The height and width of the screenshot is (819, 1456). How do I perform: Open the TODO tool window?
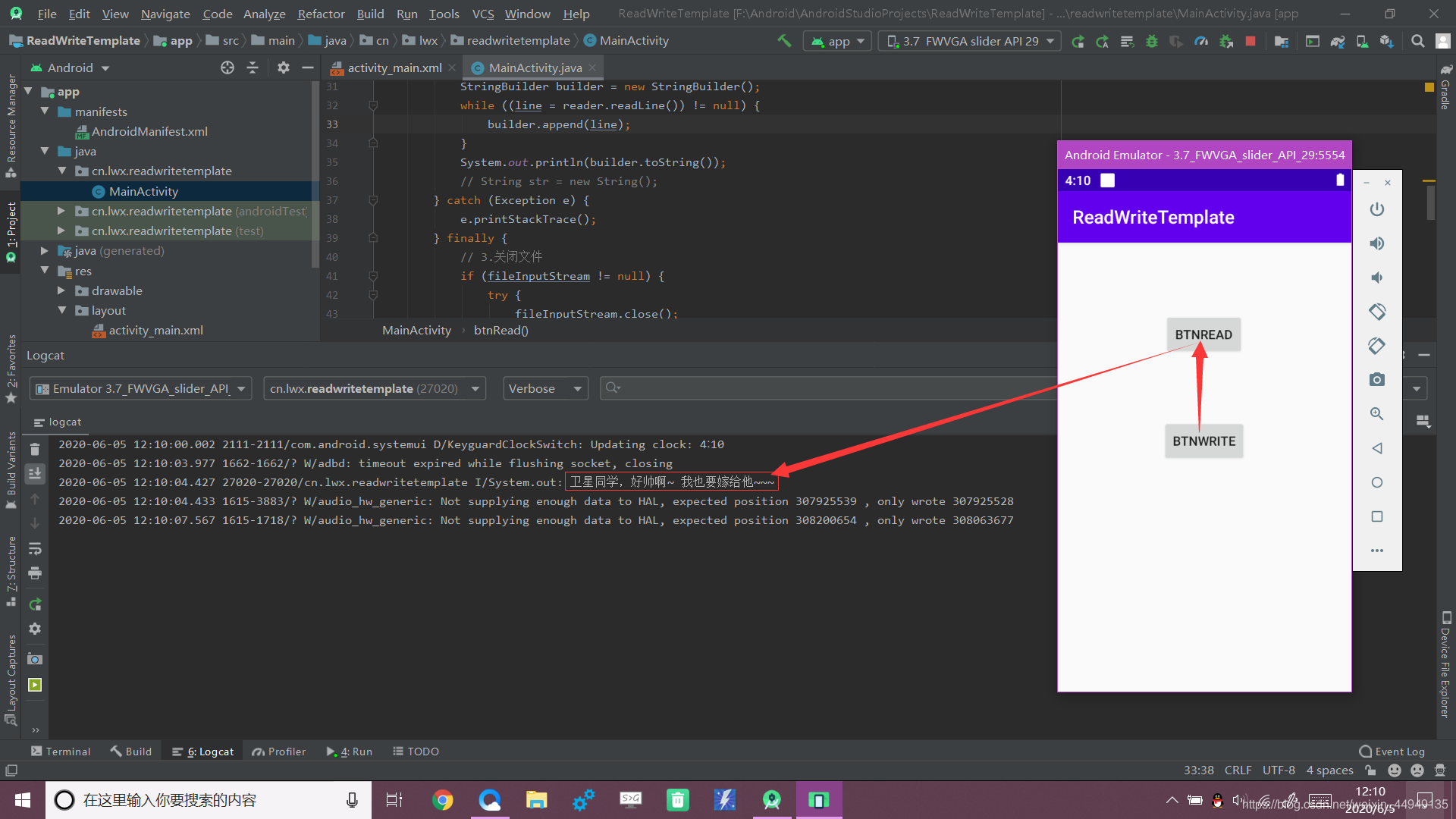point(416,751)
